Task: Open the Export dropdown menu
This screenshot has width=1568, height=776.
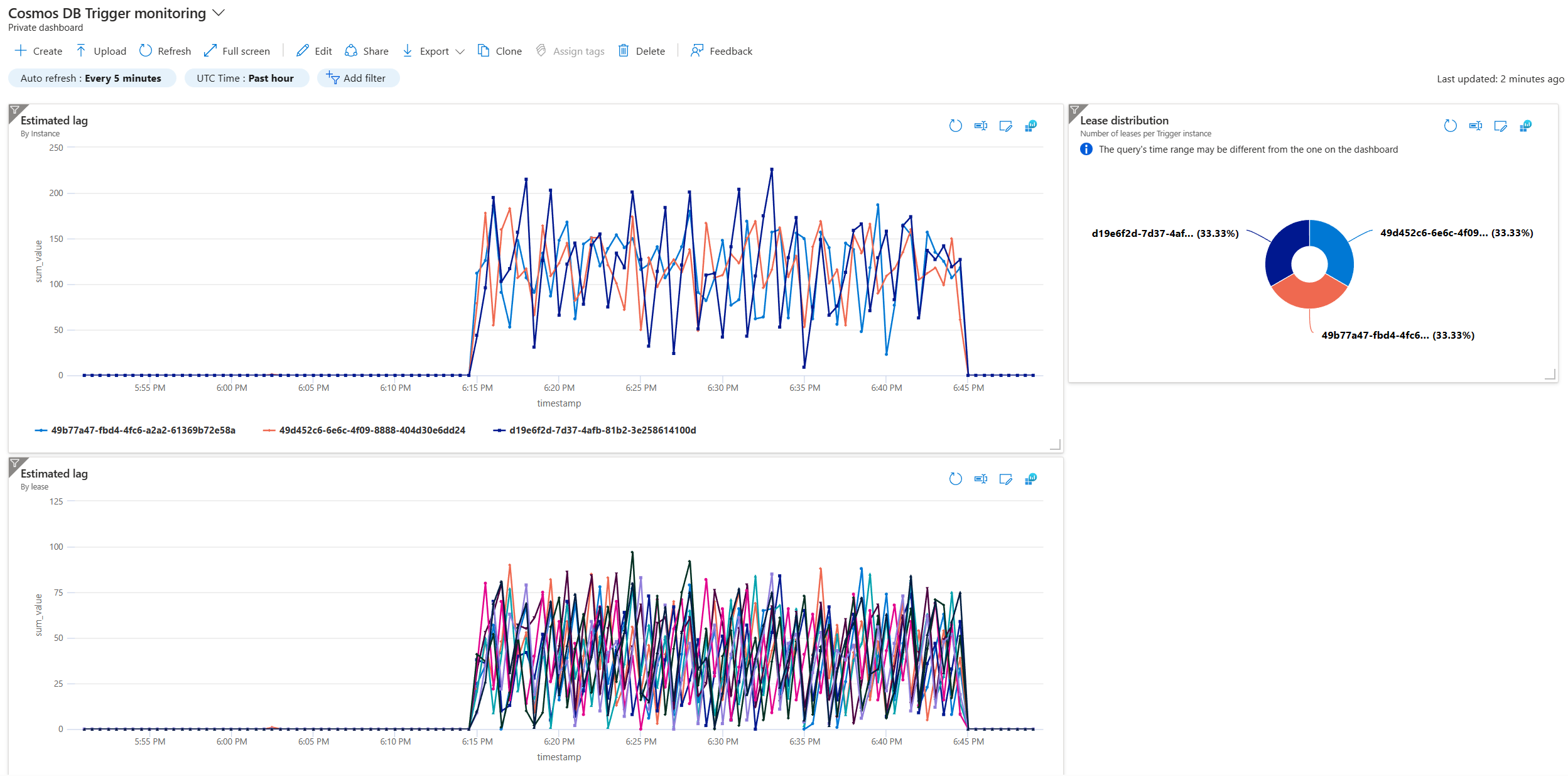Action: [x=433, y=51]
